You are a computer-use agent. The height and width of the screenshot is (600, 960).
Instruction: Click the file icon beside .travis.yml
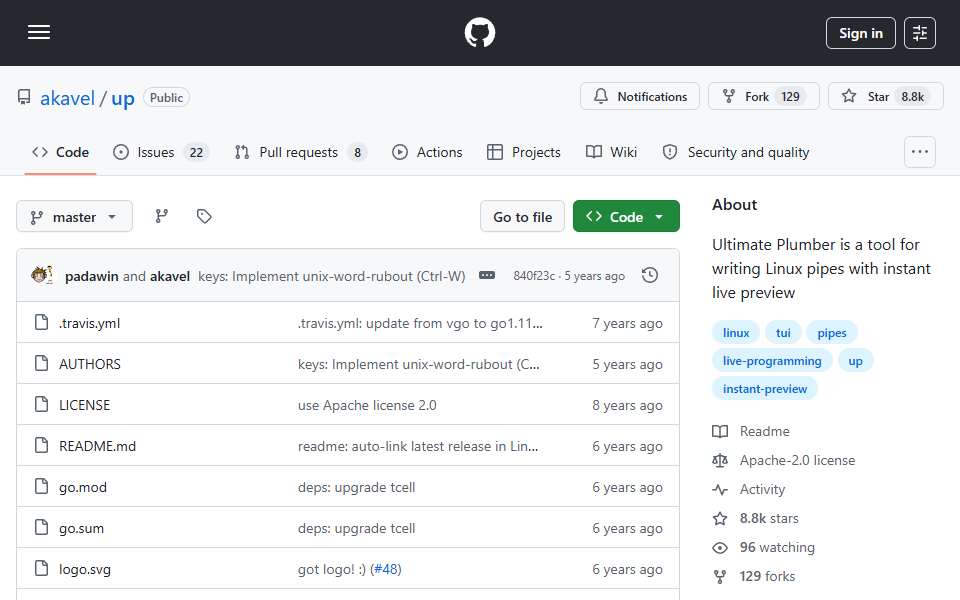pos(42,322)
